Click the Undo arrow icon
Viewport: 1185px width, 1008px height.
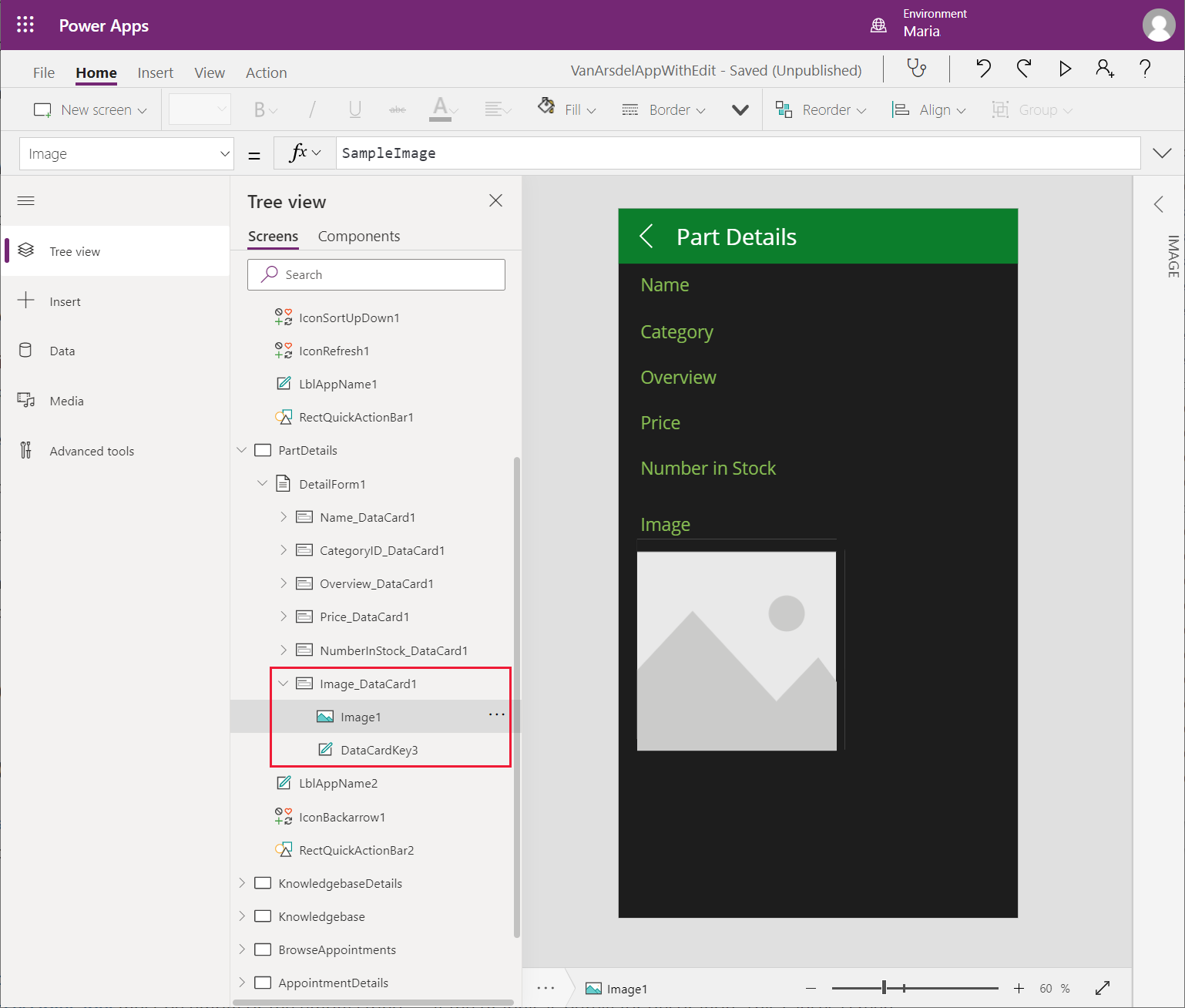pos(983,69)
